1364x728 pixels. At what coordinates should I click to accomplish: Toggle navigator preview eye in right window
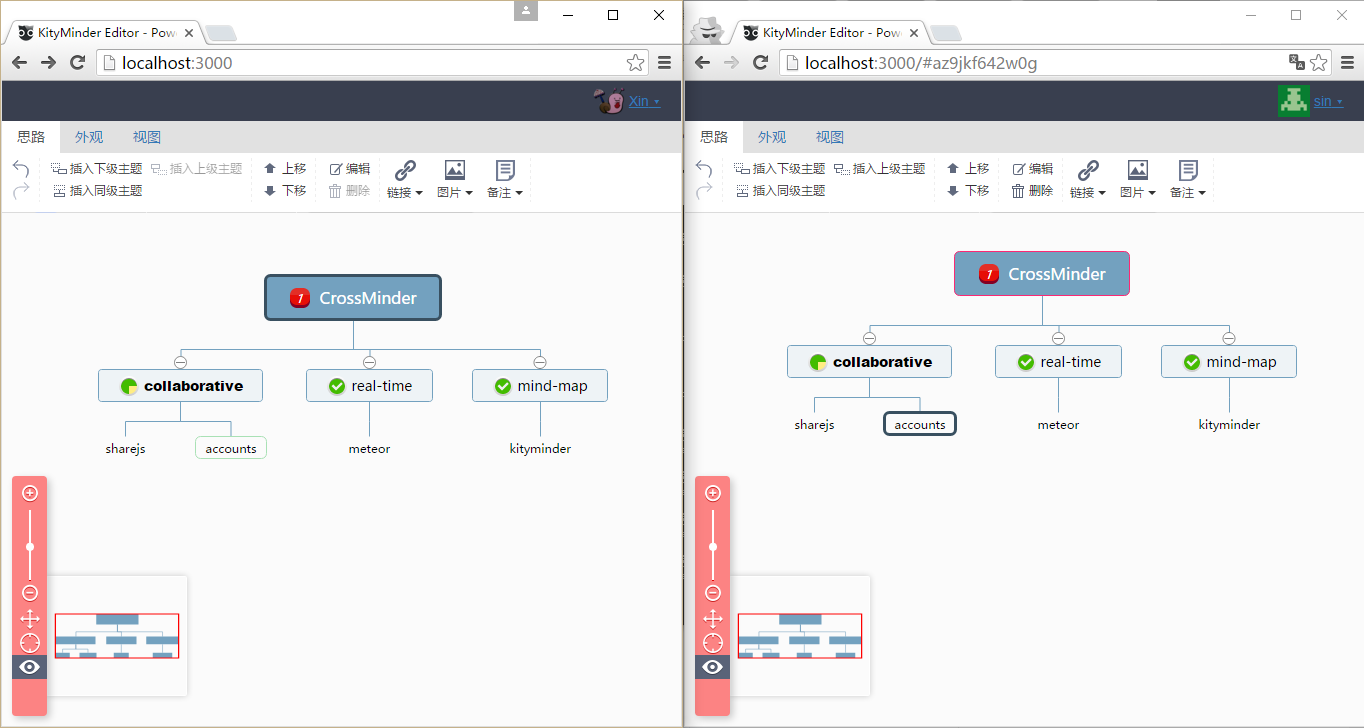[x=713, y=667]
